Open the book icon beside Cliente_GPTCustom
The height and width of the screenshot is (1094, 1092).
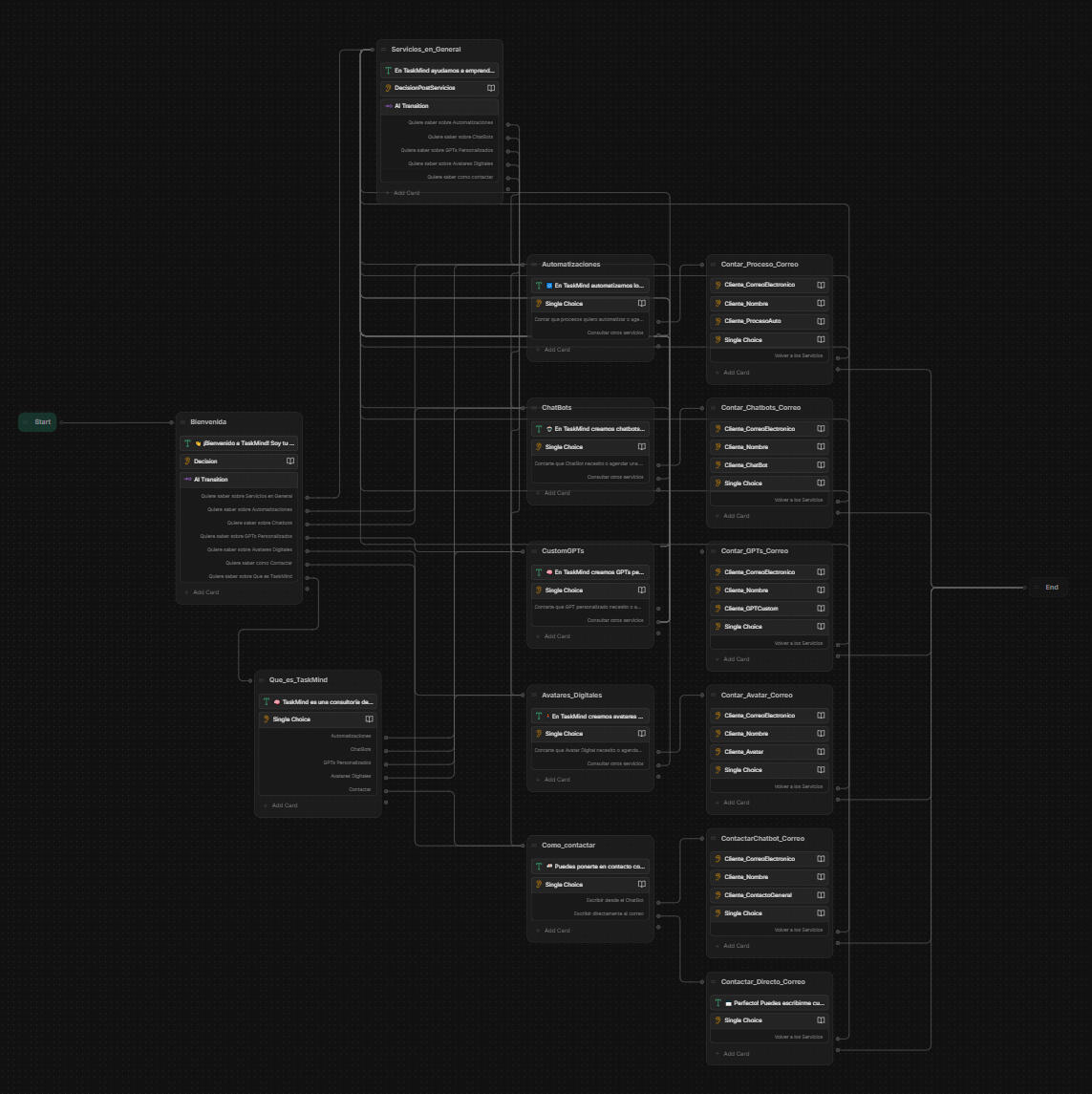coord(820,609)
